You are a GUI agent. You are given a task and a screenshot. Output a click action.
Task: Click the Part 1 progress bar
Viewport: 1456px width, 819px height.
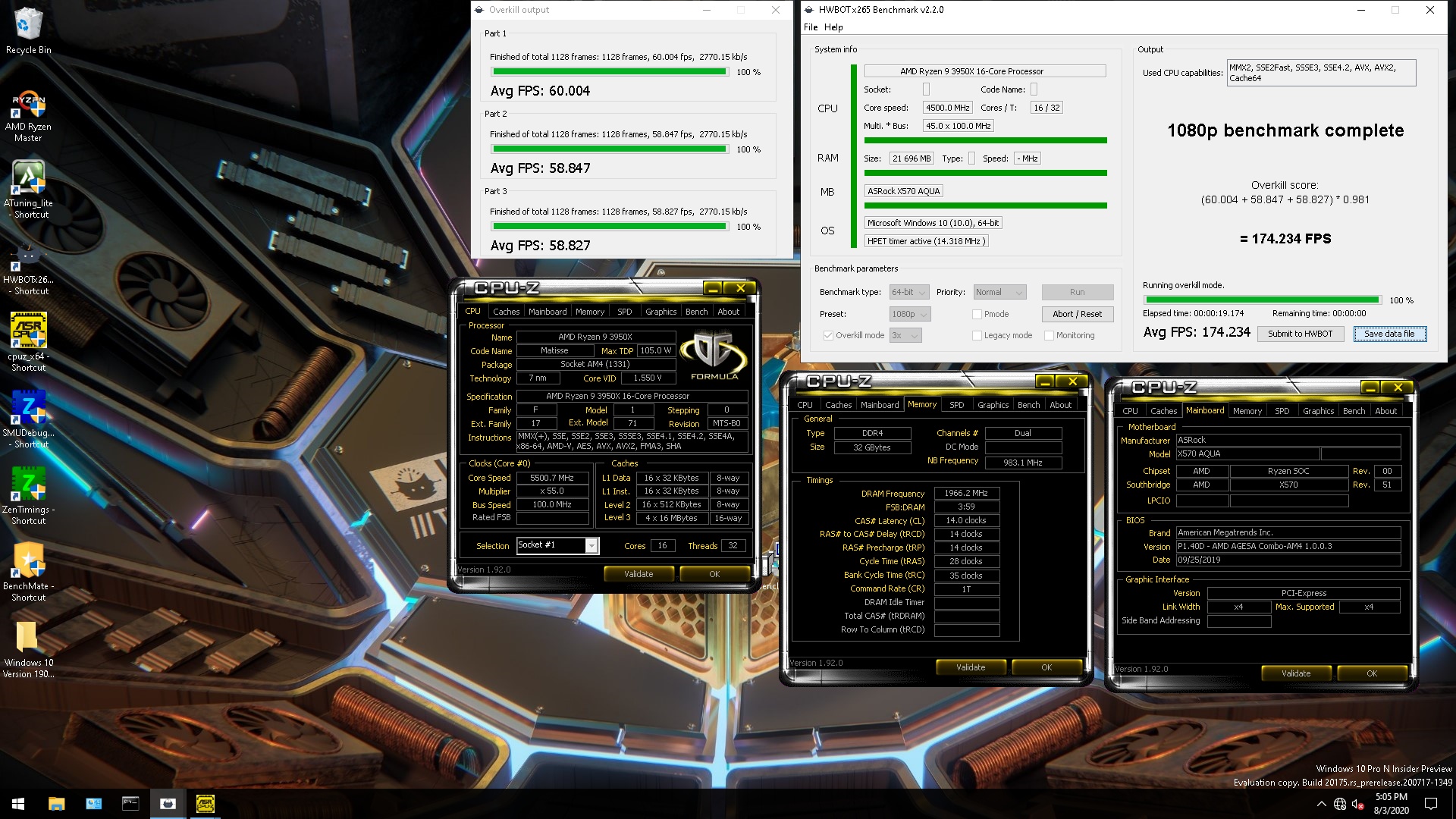click(x=609, y=72)
